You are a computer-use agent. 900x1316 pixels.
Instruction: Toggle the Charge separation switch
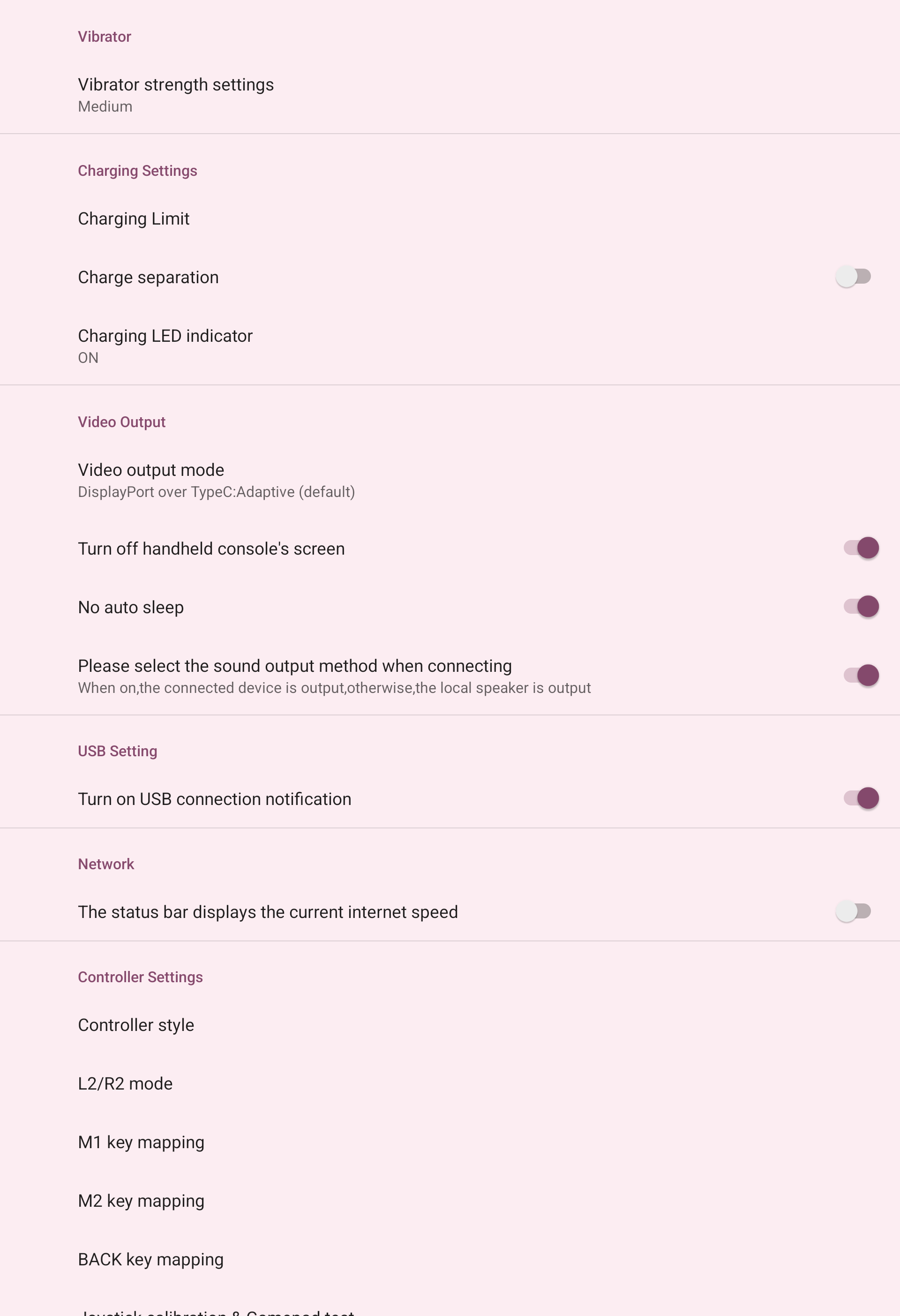point(853,277)
